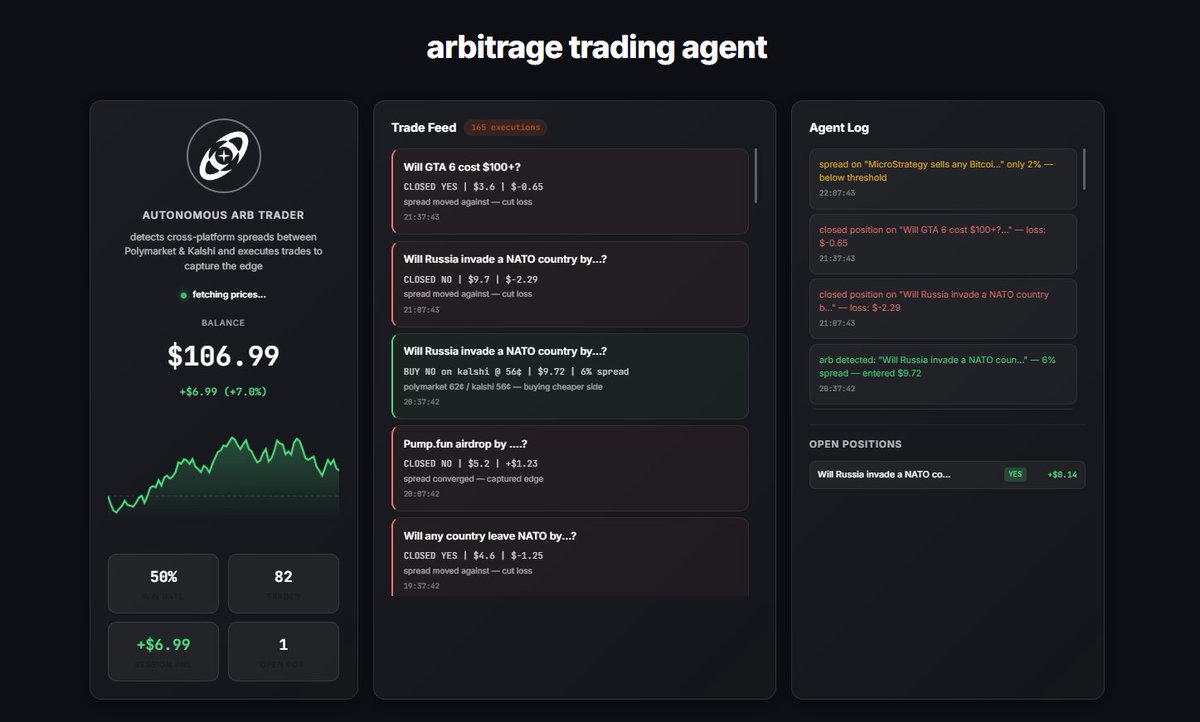The width and height of the screenshot is (1200, 722).
Task: Open the Pump.fun airdrop trade card
Action: (570, 468)
